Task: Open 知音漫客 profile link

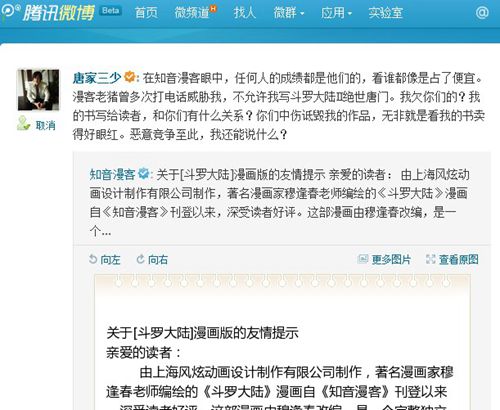Action: pyautogui.click(x=112, y=174)
